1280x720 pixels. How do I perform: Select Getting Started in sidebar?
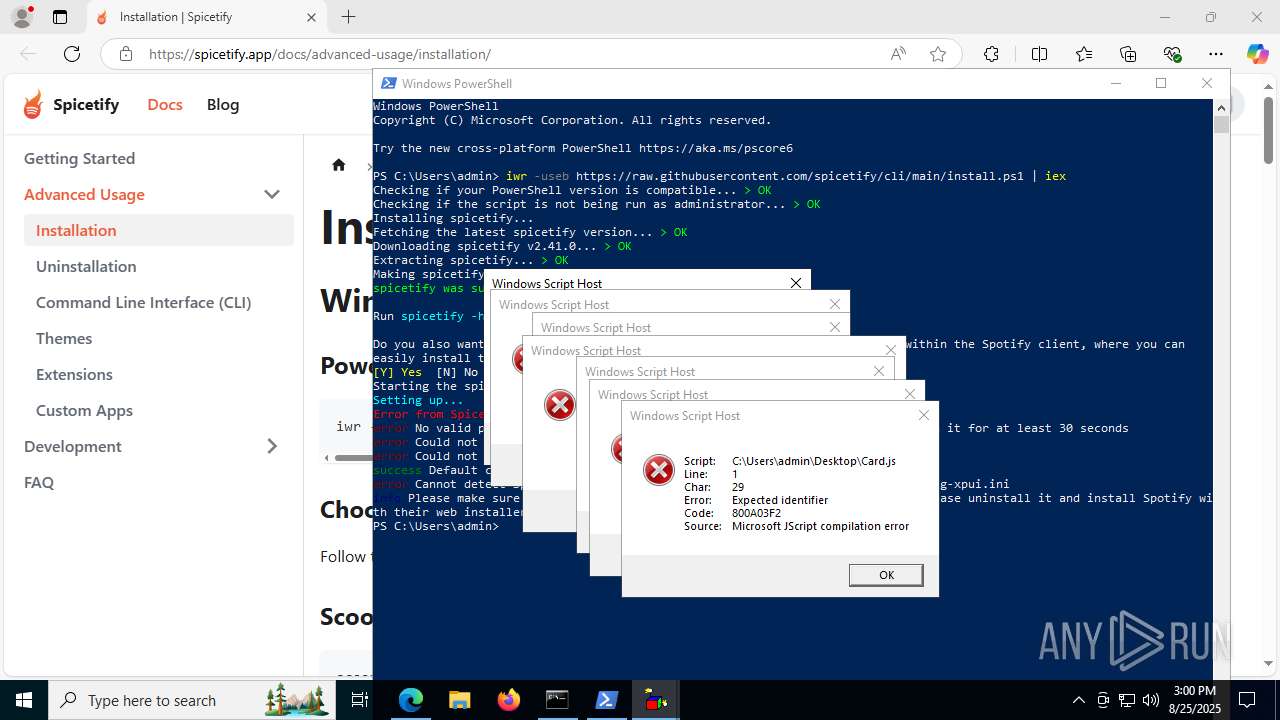pyautogui.click(x=79, y=158)
